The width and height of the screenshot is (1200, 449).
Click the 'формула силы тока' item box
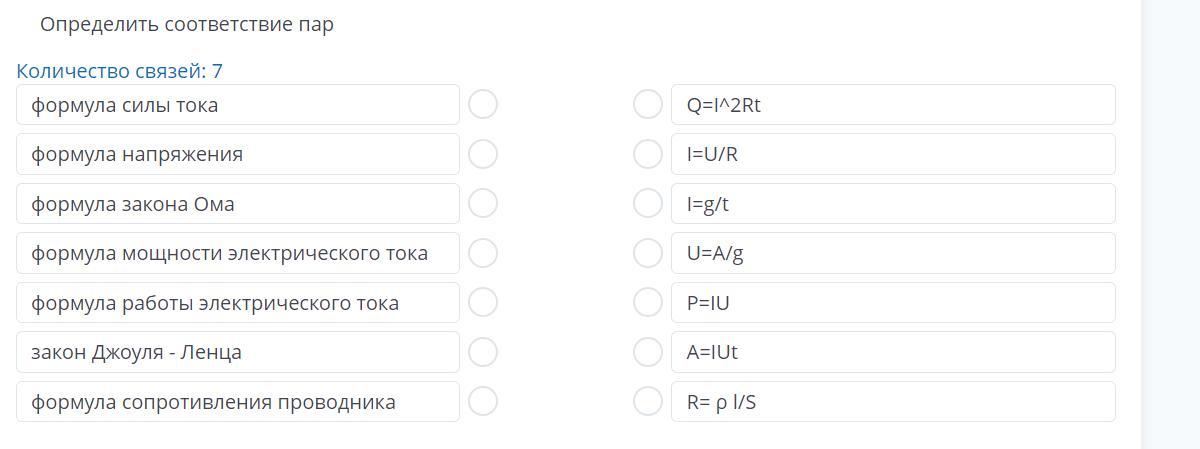click(237, 105)
